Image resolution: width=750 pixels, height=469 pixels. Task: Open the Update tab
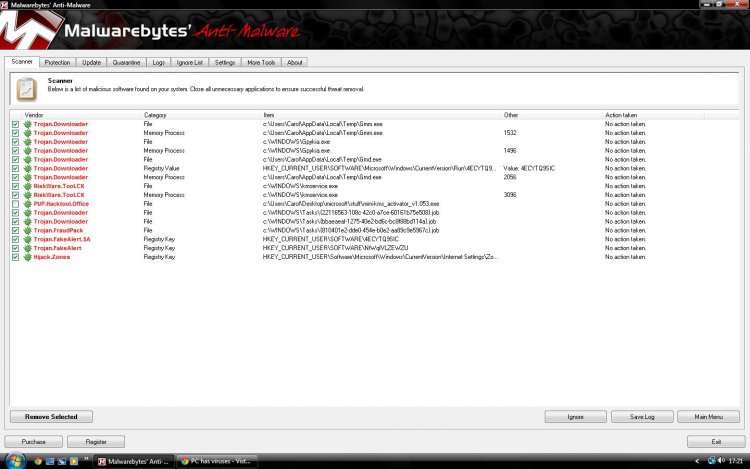point(91,63)
